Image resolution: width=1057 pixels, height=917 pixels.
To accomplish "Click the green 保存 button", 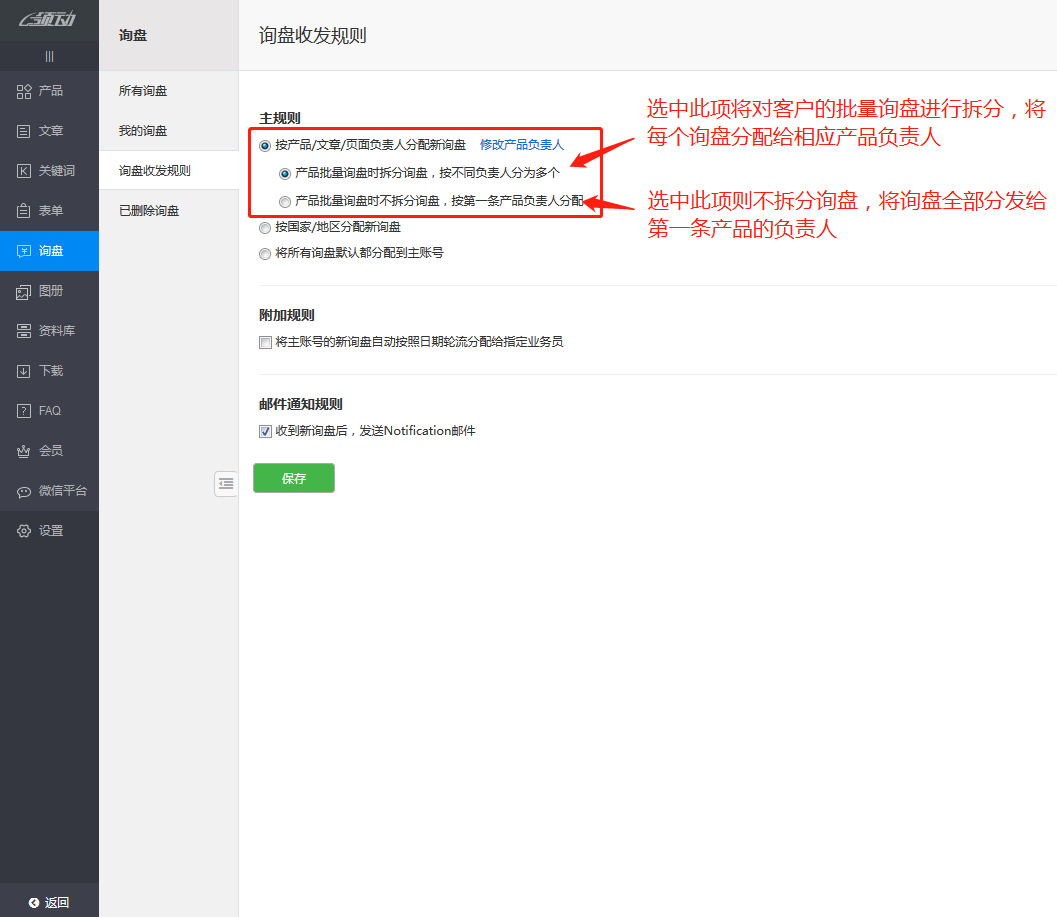I will click(293, 478).
